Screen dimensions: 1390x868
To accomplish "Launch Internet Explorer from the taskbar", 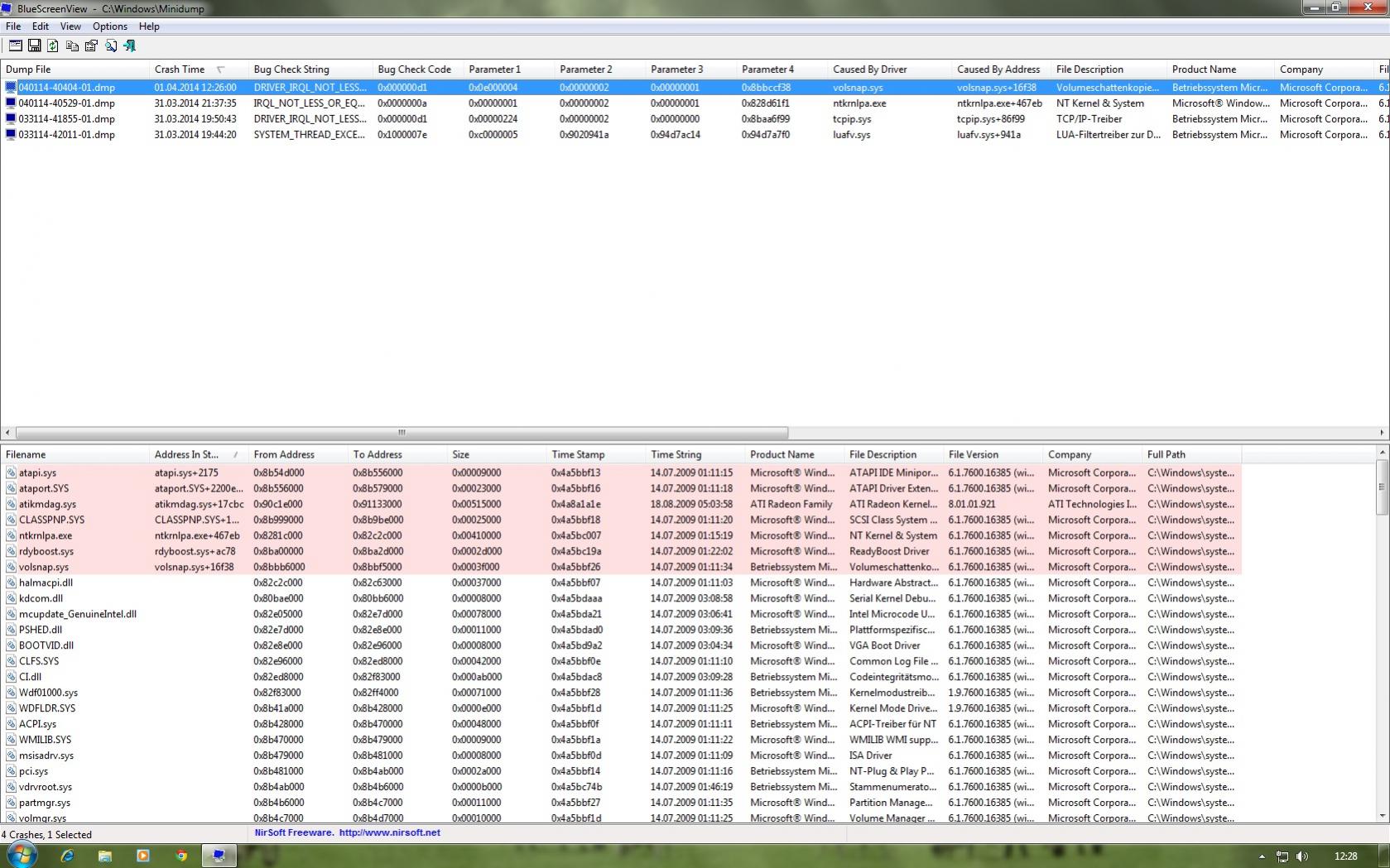I will pyautogui.click(x=67, y=856).
